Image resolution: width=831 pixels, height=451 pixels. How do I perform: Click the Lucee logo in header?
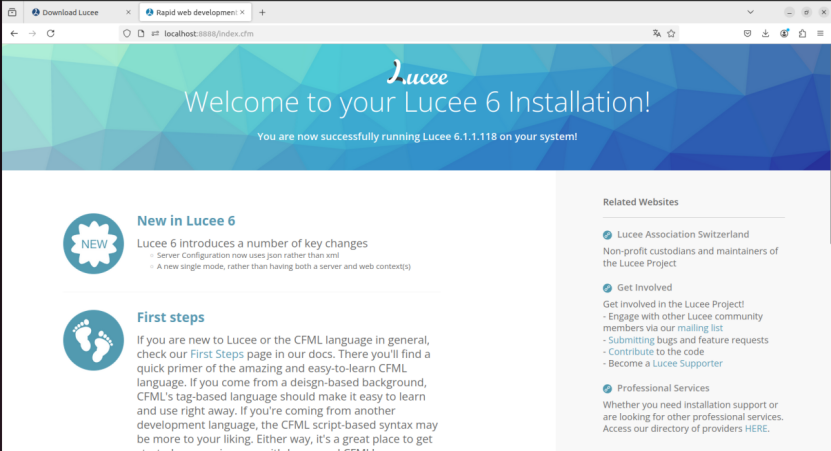[x=417, y=75]
